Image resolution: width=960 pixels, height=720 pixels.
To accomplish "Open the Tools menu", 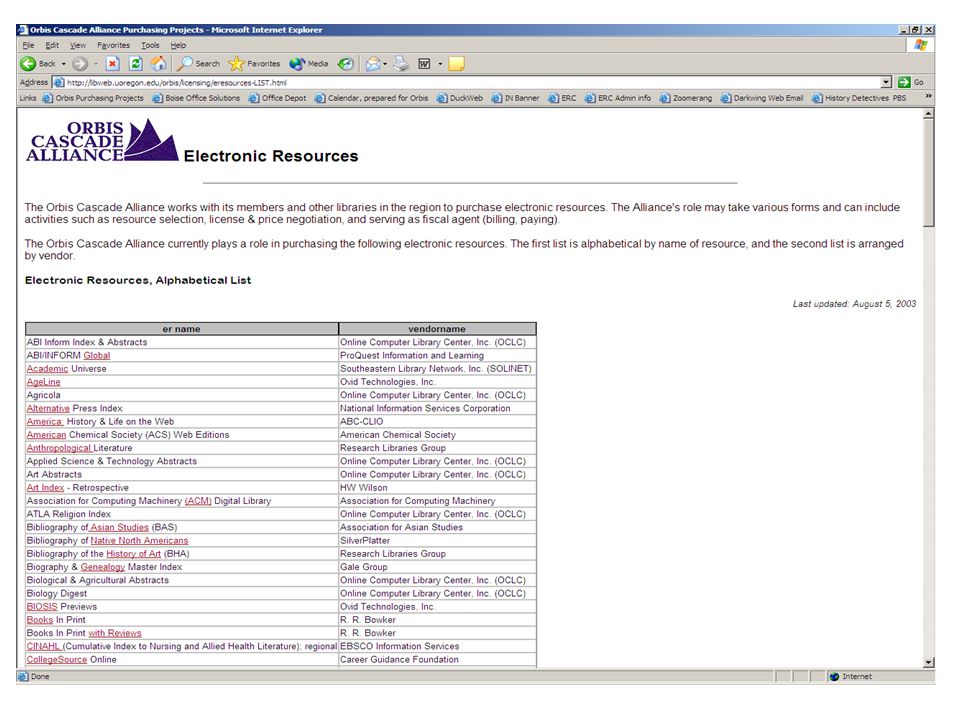I will click(150, 45).
